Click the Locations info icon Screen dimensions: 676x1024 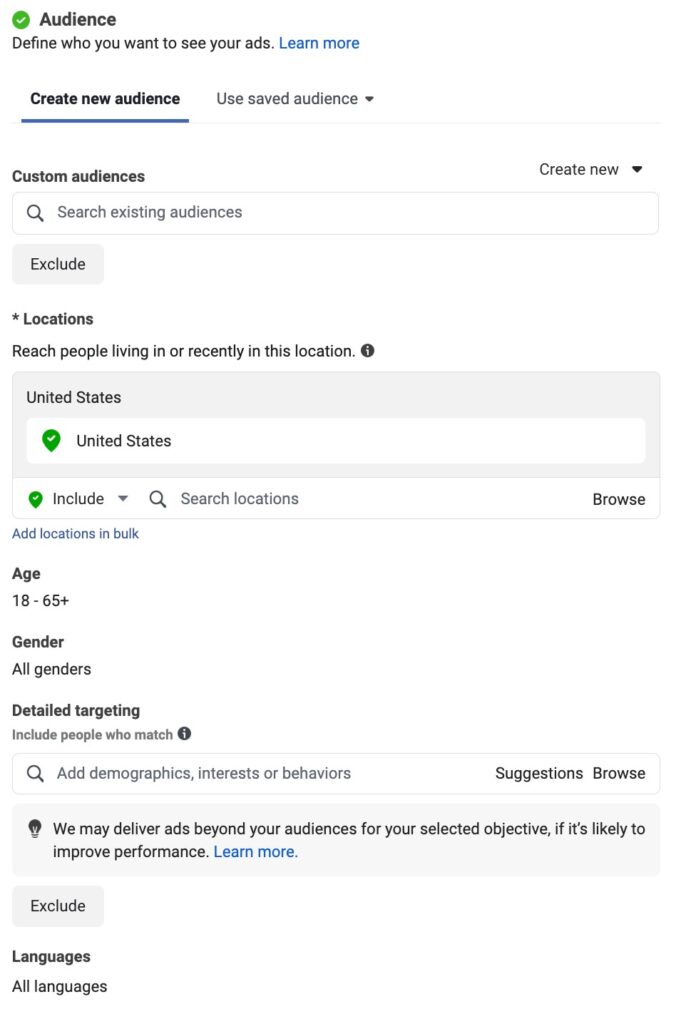pyautogui.click(x=368, y=351)
